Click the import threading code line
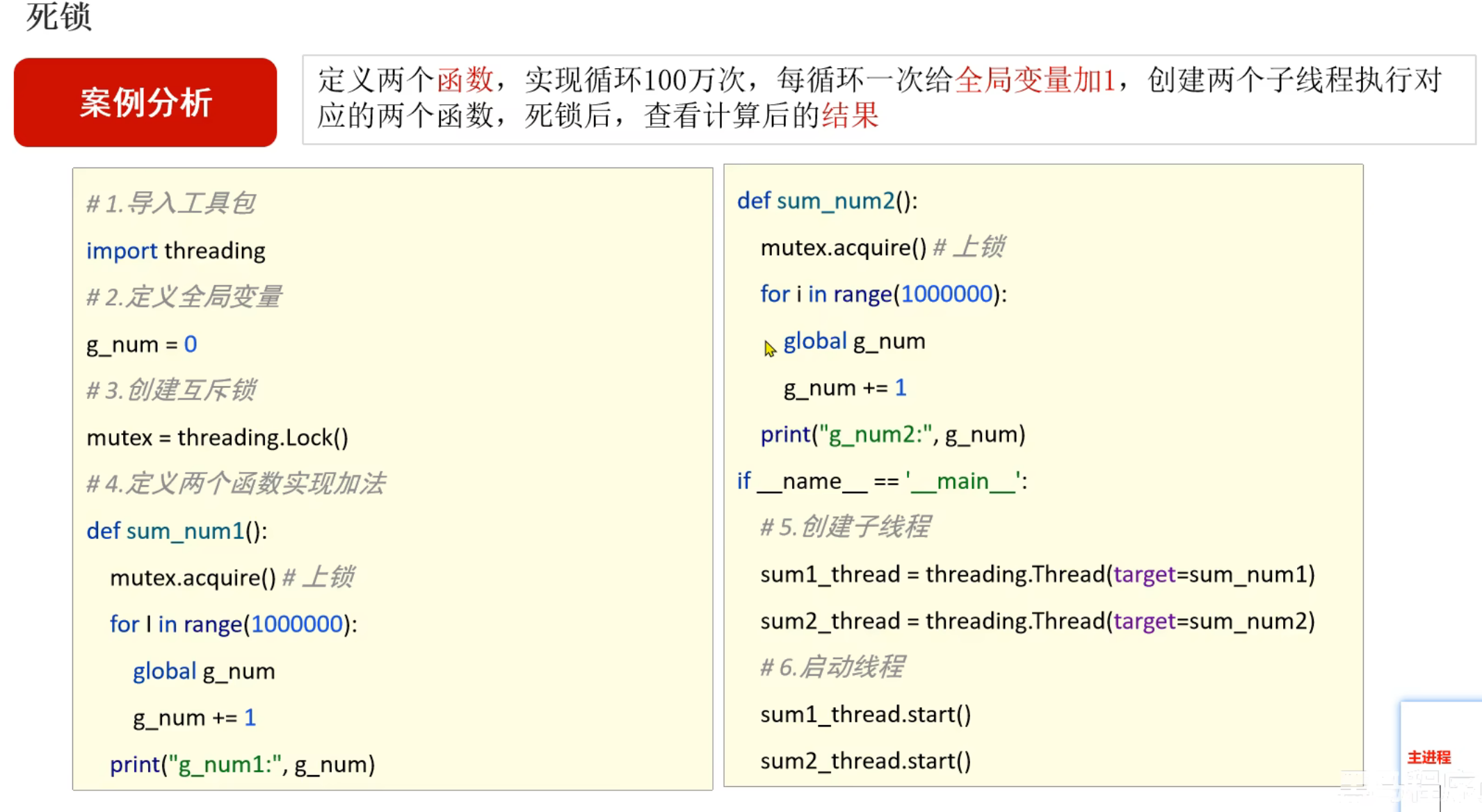Screen dimensions: 1482x812 pos(175,250)
